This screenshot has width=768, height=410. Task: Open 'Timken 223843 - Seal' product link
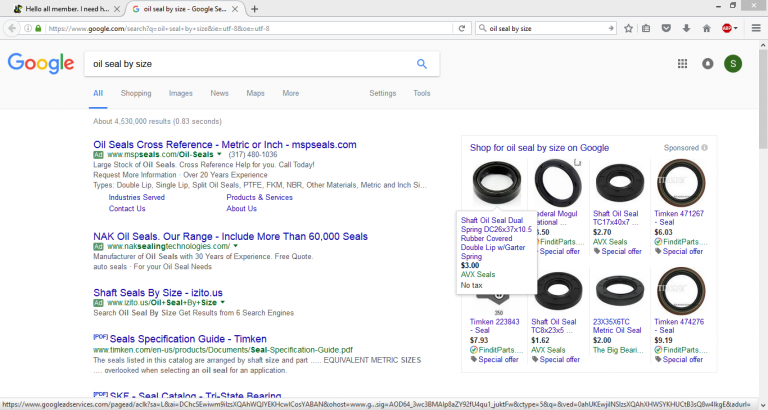coord(493,326)
